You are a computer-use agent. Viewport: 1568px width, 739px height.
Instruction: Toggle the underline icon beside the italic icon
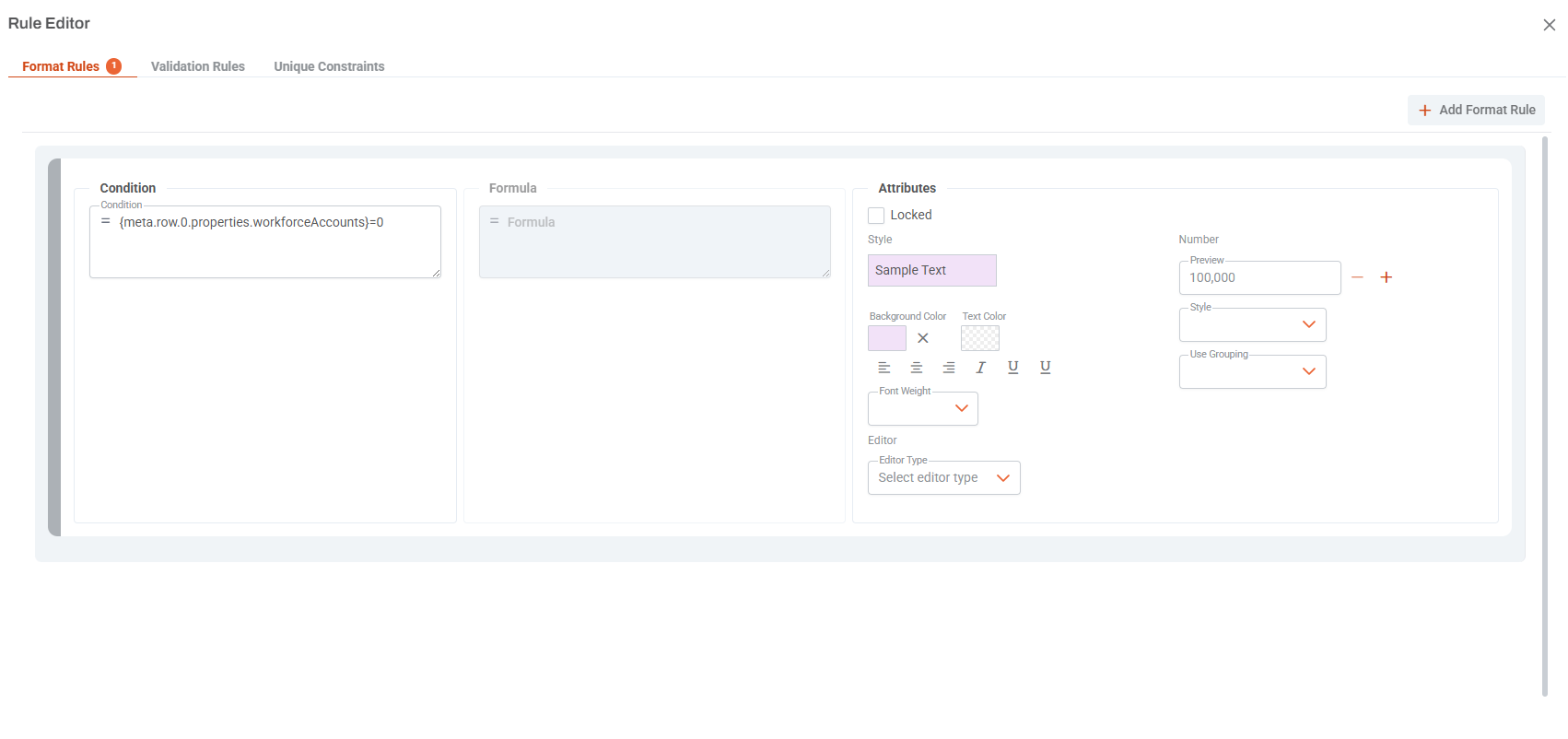point(1013,368)
